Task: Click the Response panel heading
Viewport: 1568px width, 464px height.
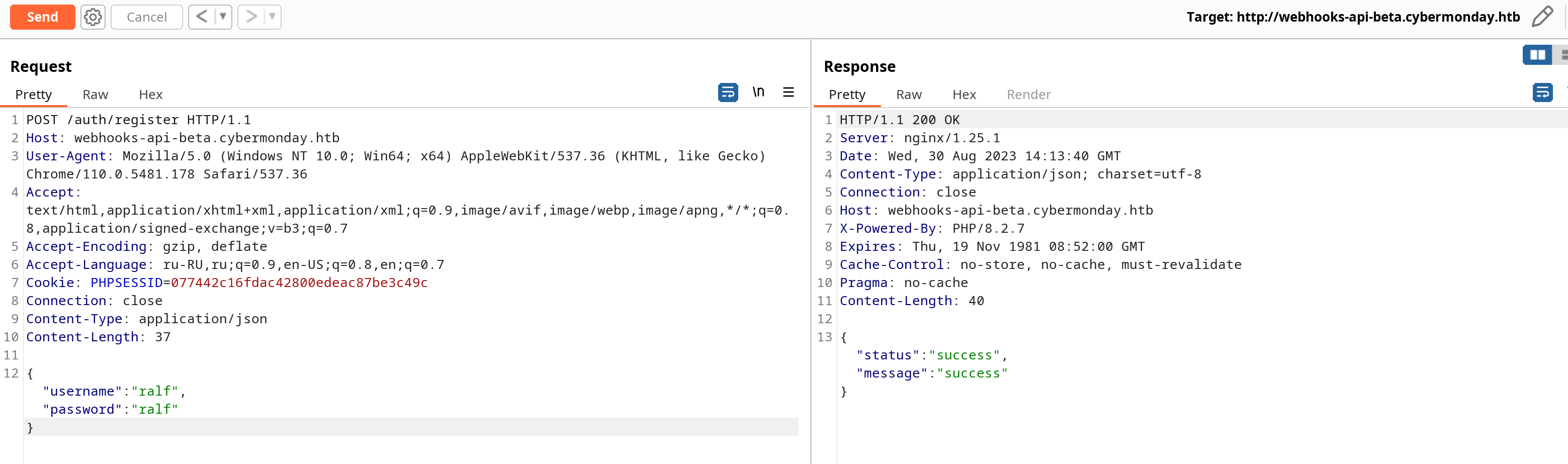Action: pyautogui.click(x=859, y=66)
